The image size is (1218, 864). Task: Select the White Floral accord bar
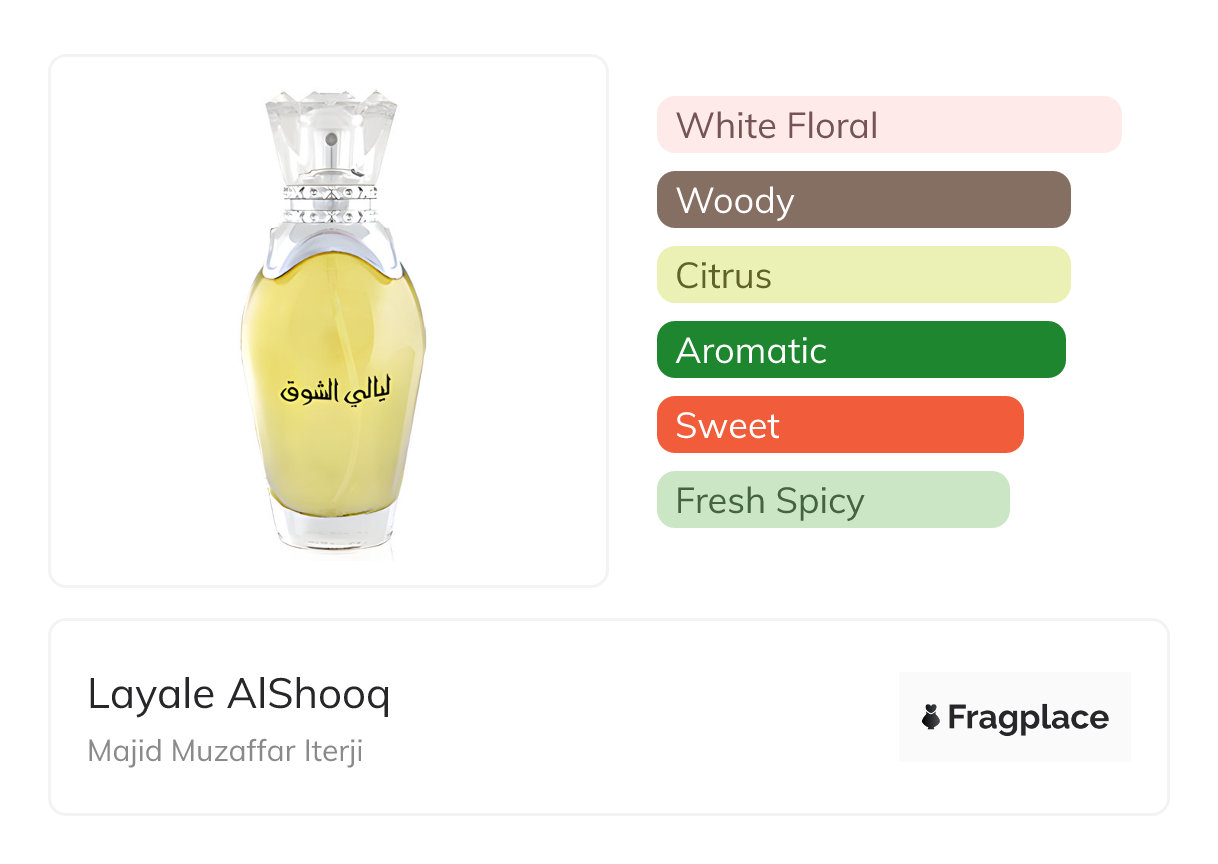pyautogui.click(x=888, y=125)
